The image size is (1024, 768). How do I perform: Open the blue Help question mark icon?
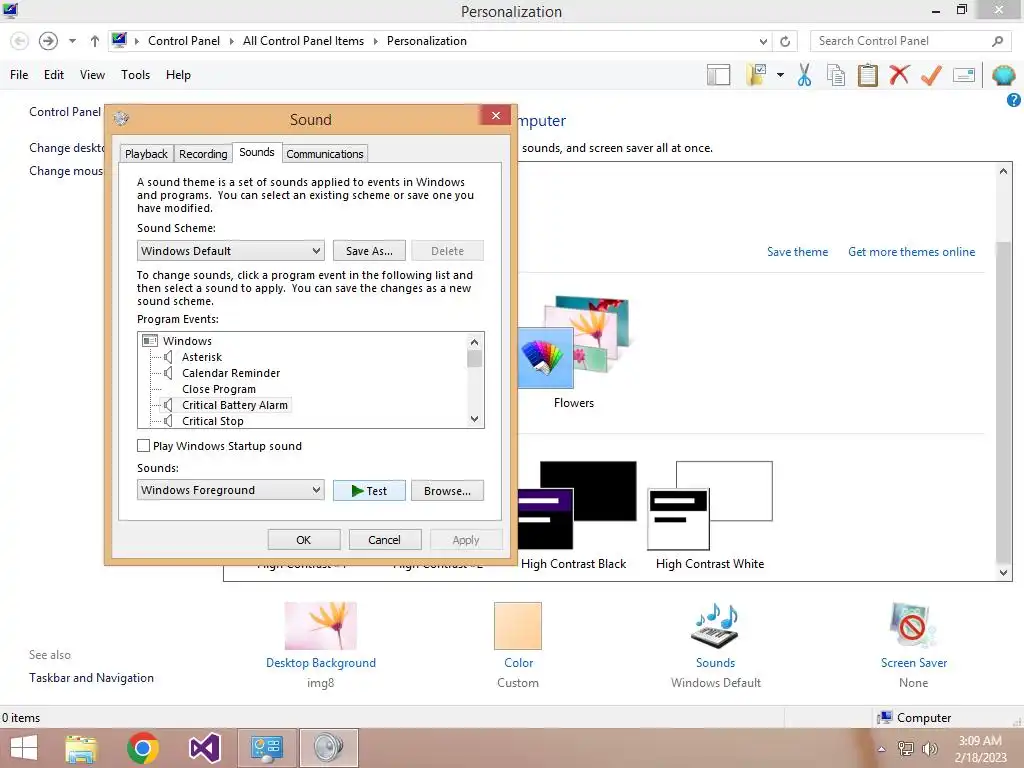pos(1013,100)
